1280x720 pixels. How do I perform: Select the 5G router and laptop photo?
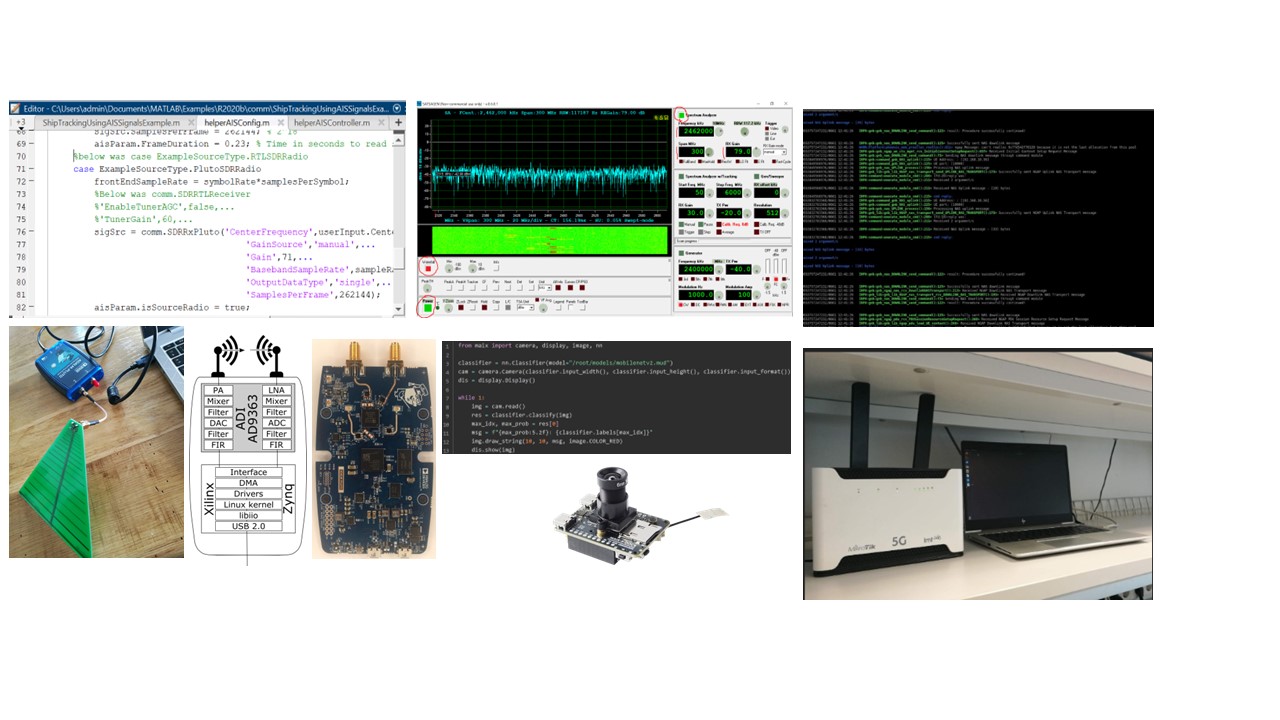coord(978,474)
